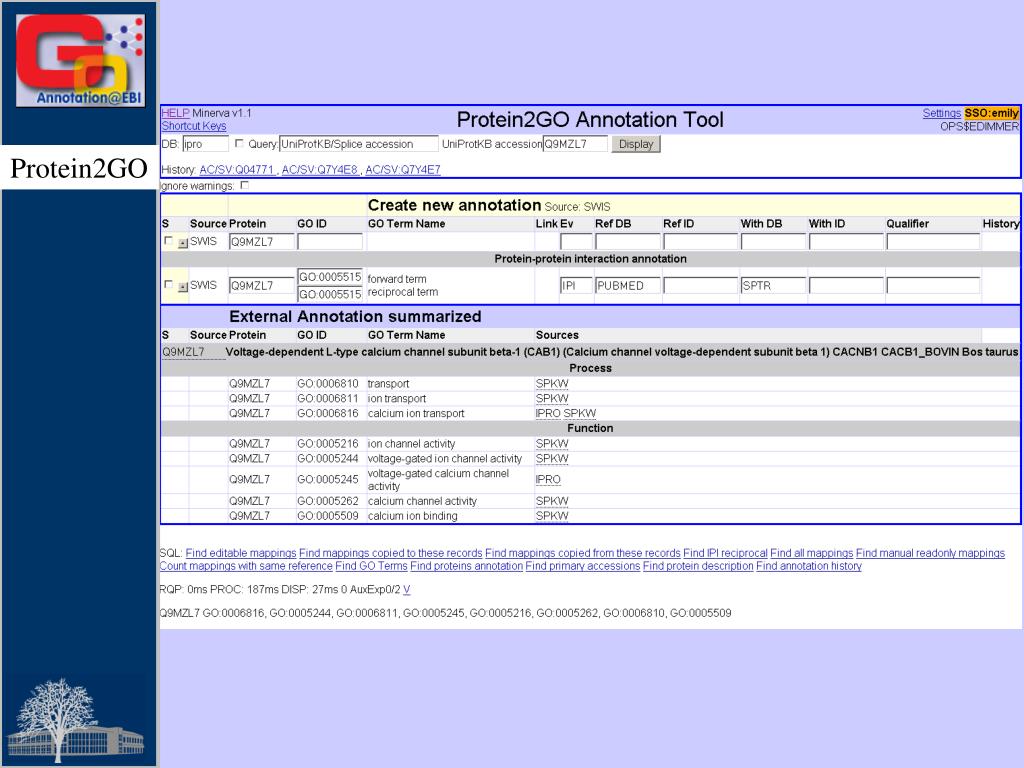
Task: Open the Find all mappings link
Action: coord(812,553)
